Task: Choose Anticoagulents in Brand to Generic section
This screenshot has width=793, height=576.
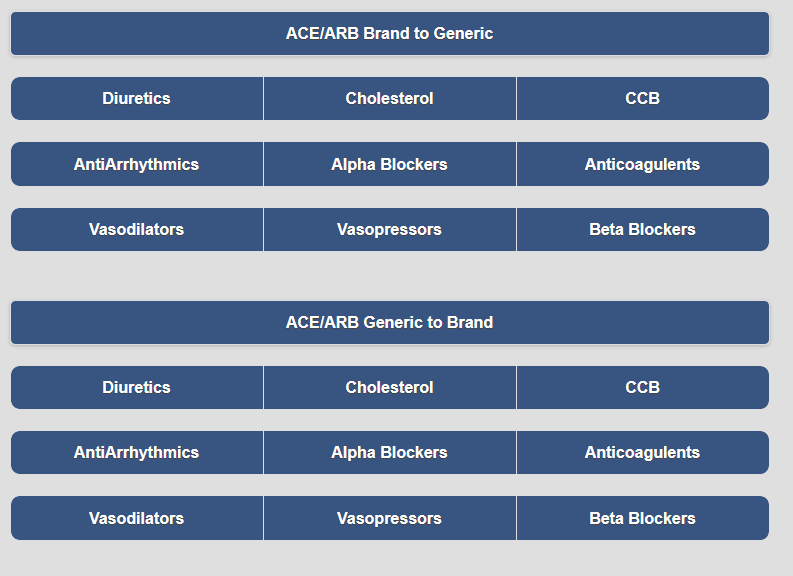Action: click(643, 164)
